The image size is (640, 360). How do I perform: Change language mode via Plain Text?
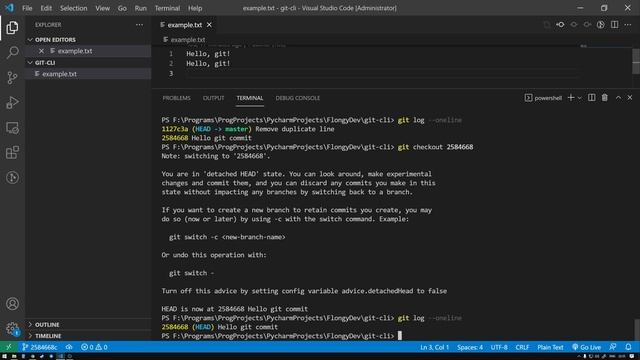coord(550,347)
